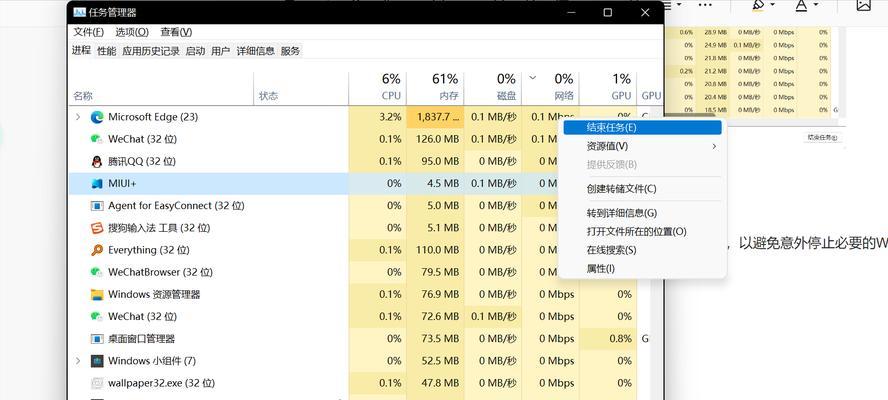
Task: Expand the Microsoft Edge (23) process group
Action: (78, 117)
